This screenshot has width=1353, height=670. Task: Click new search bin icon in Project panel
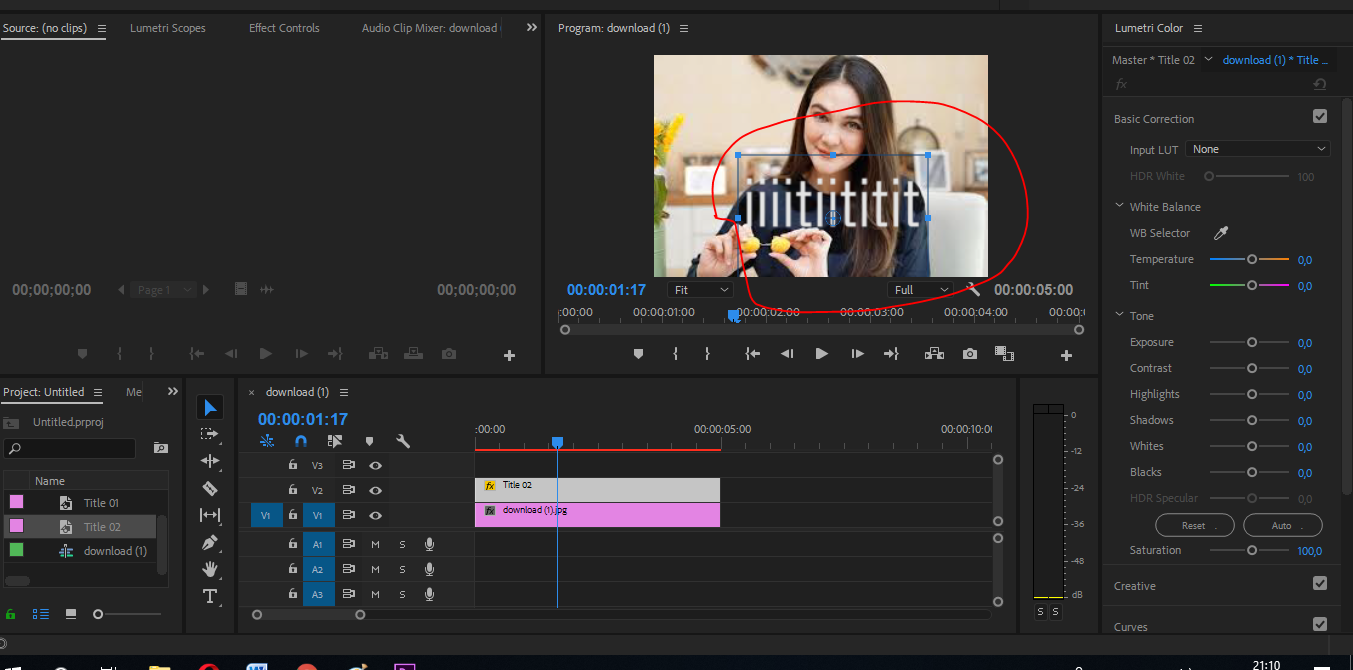[160, 448]
